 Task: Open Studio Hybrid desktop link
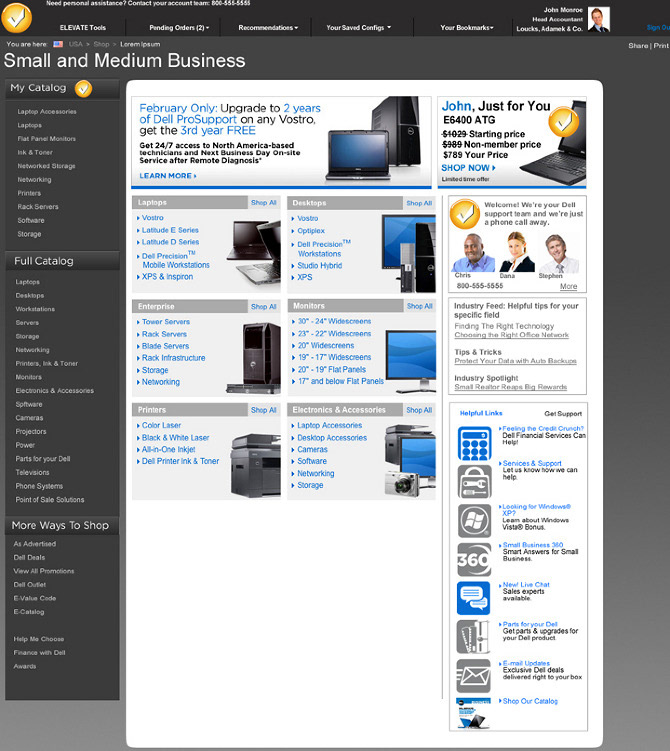coord(319,265)
